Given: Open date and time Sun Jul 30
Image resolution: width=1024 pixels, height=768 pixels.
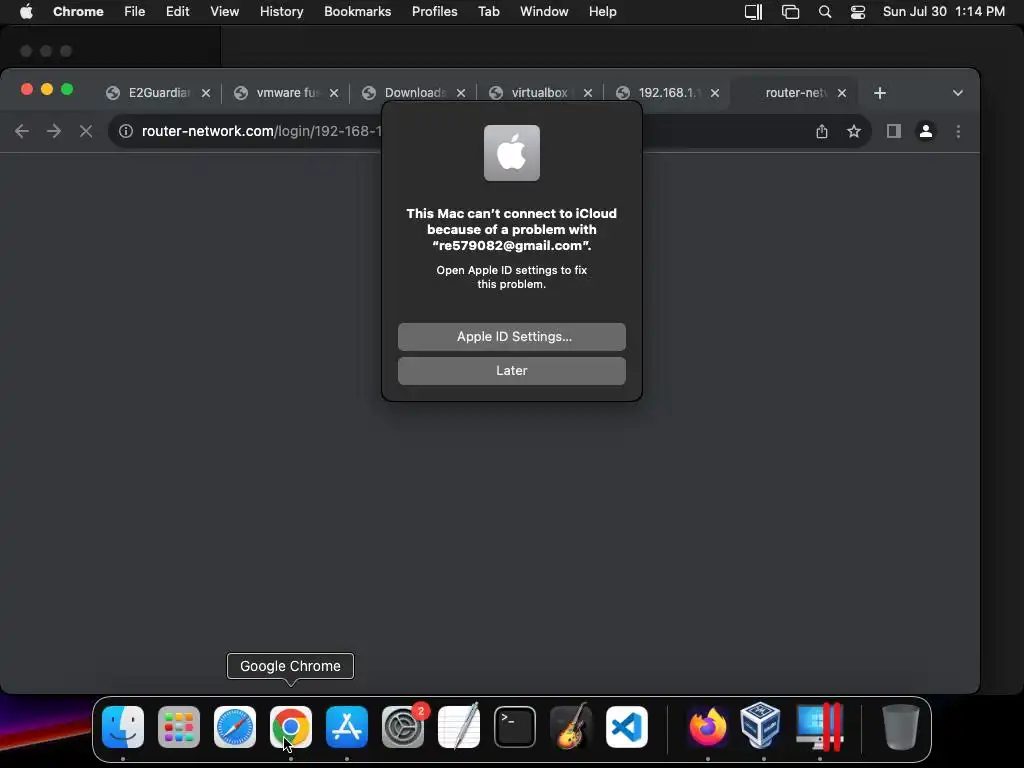Looking at the screenshot, I should pyautogui.click(x=943, y=12).
